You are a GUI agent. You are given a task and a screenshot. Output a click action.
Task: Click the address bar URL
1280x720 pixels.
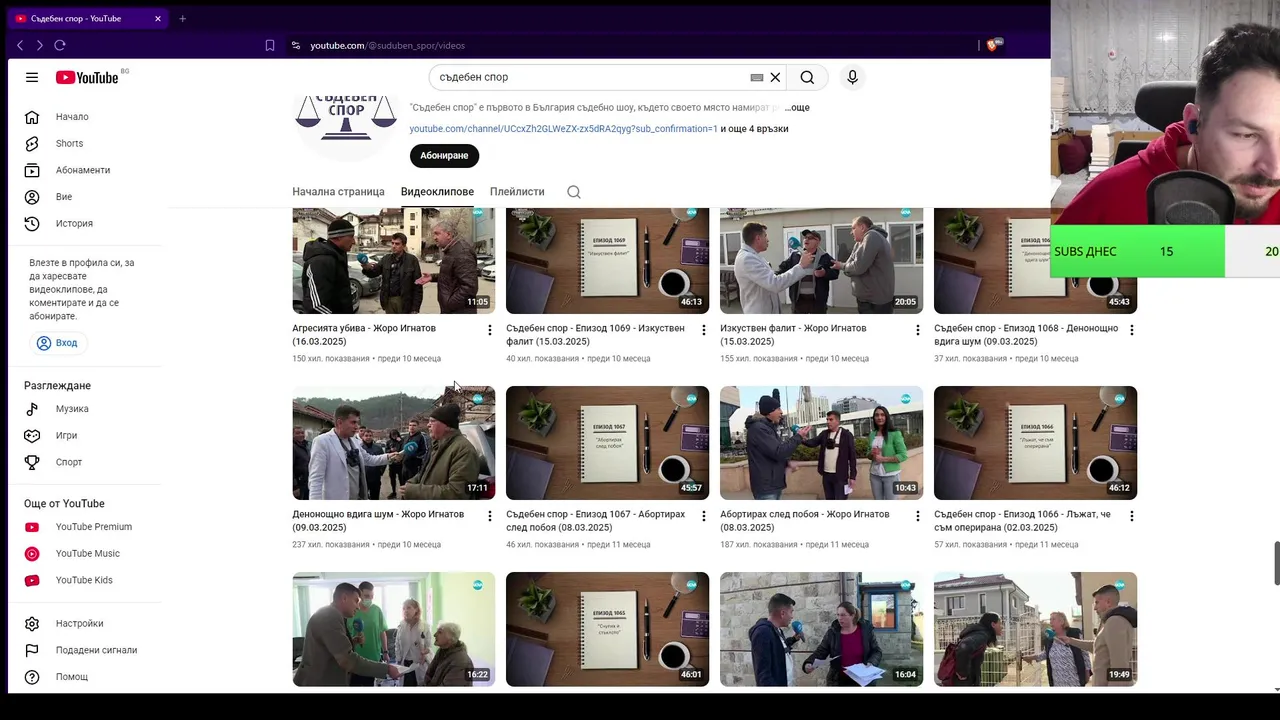(387, 45)
